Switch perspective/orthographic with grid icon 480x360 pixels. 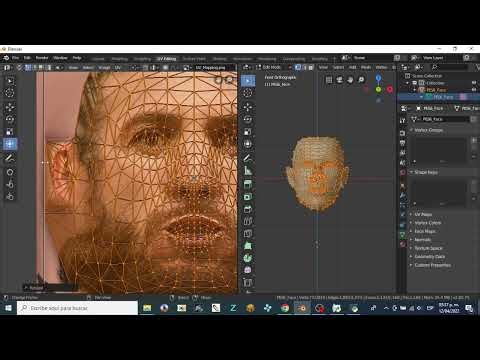point(329,80)
